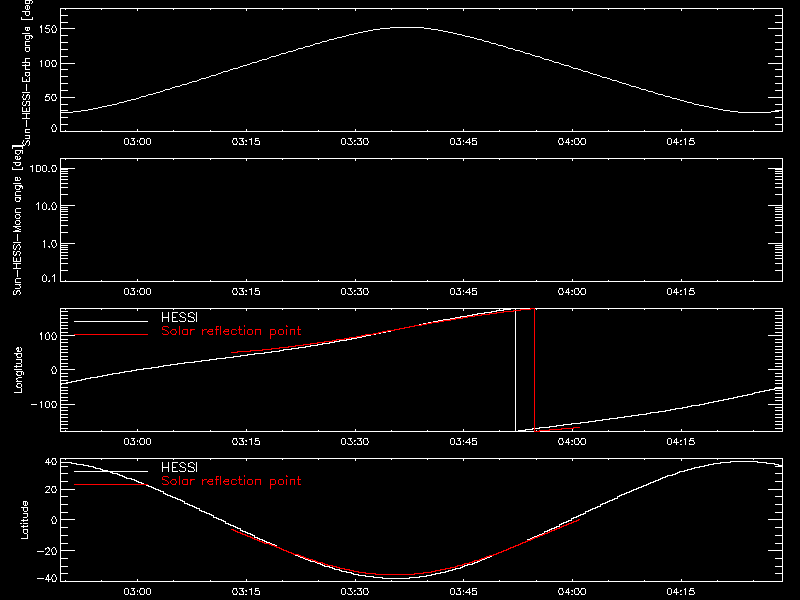This screenshot has width=800, height=600.
Task: Click 03:00 label under Moon angle plot
Action: [137, 292]
